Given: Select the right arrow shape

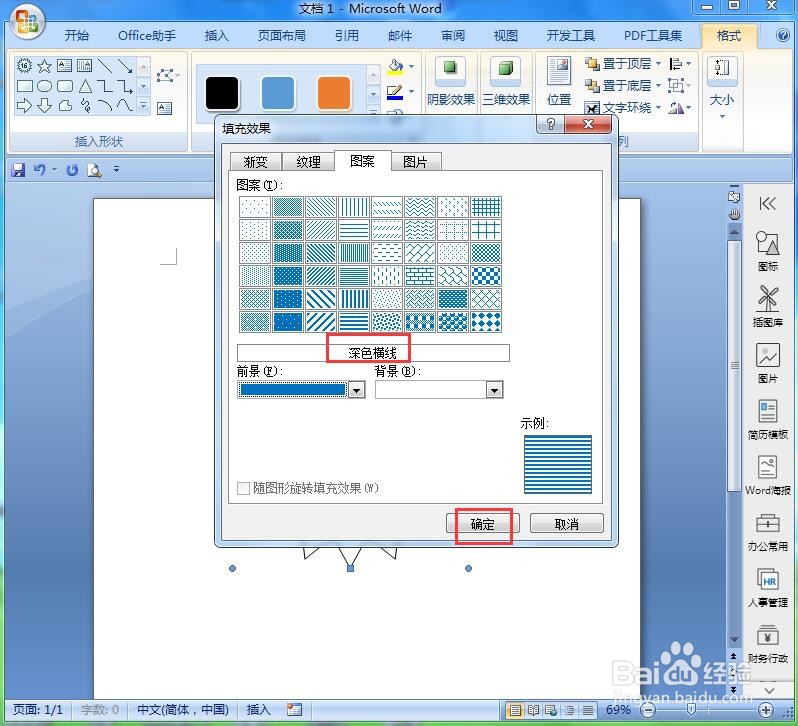Looking at the screenshot, I should tap(24, 106).
